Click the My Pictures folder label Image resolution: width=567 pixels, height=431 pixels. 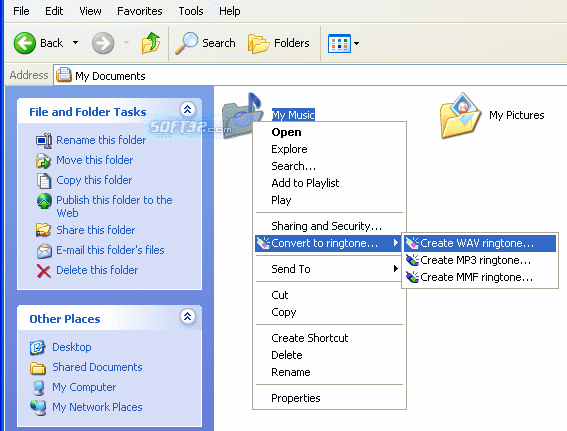[x=516, y=115]
